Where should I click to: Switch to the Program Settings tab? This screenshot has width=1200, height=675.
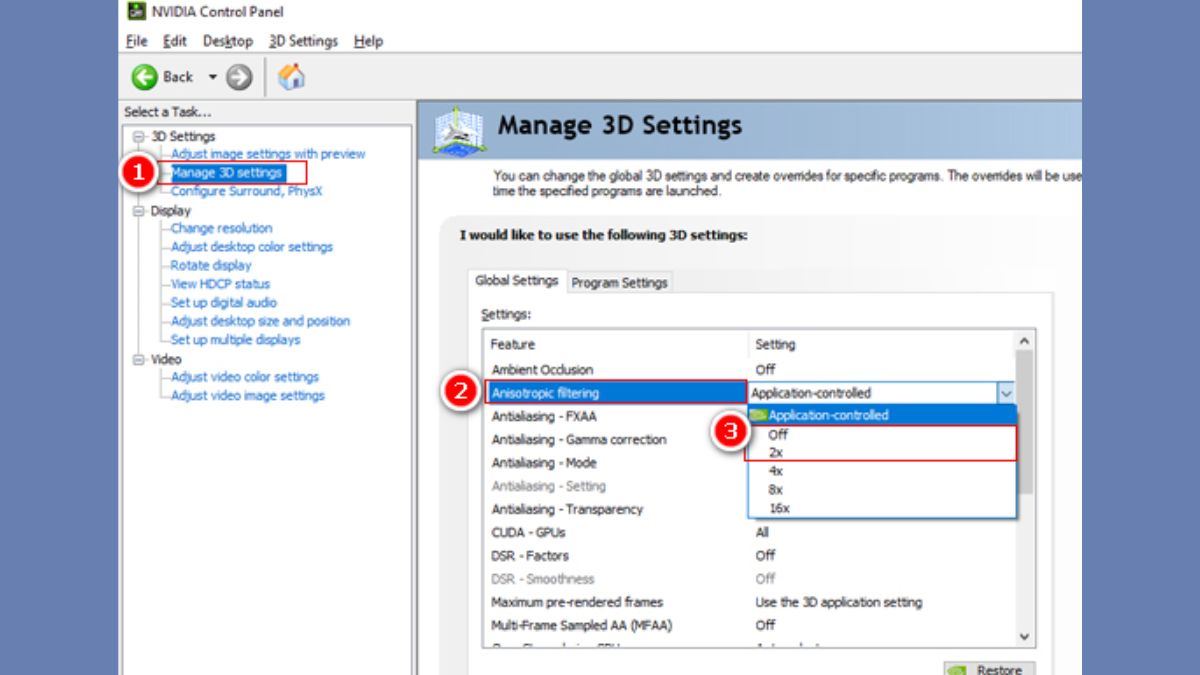[619, 283]
